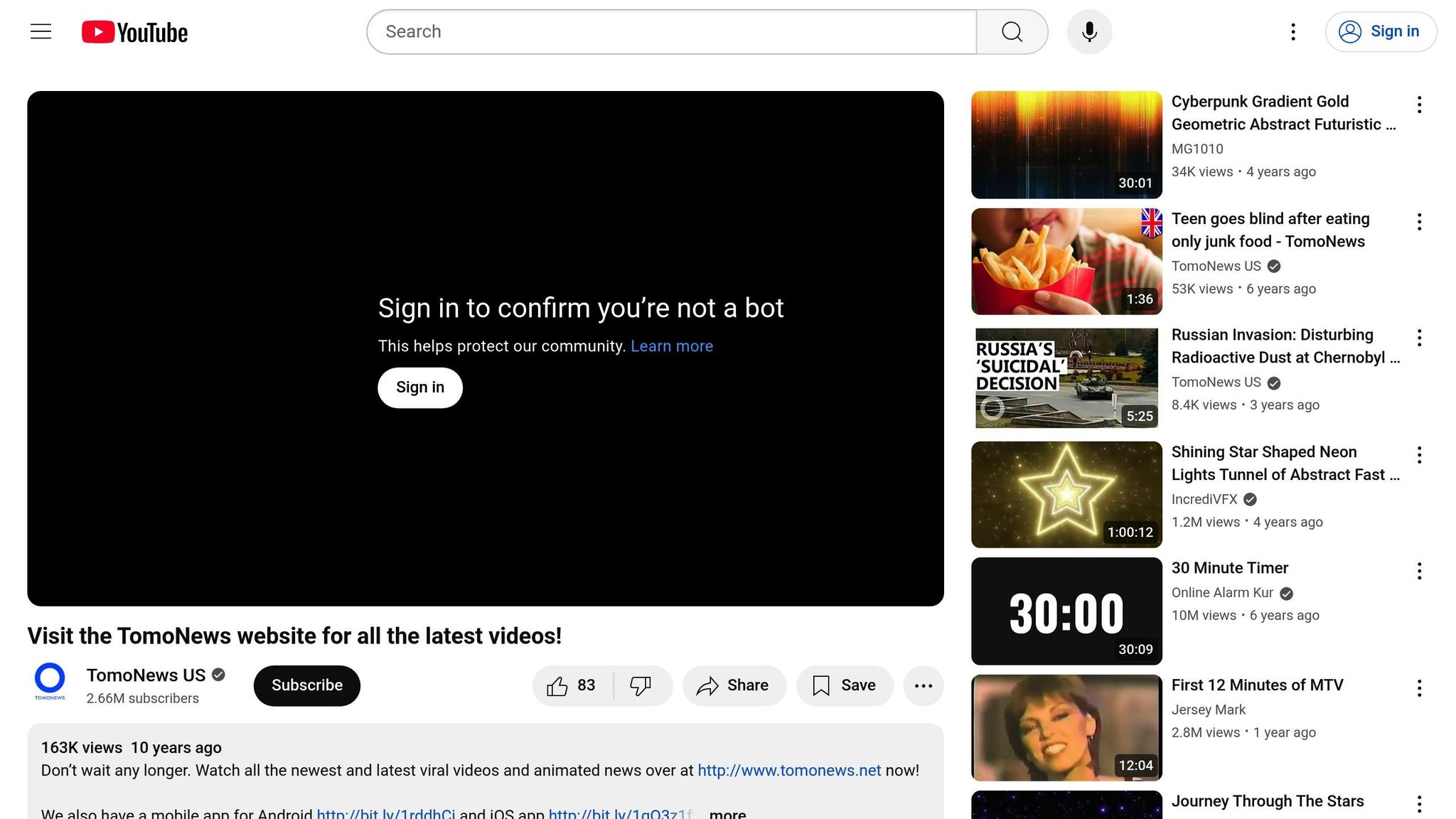This screenshot has width=1456, height=819.
Task: Click the Sign in button in player
Action: coord(419,387)
